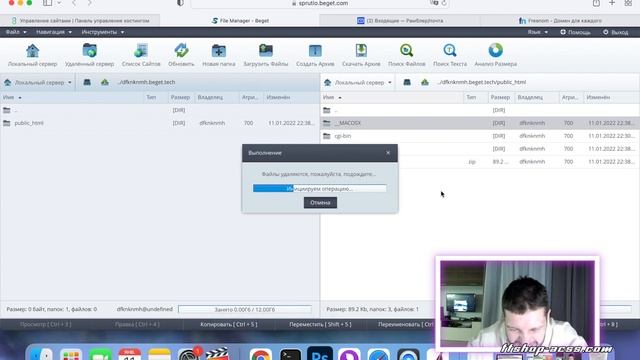The image size is (640, 360).
Task: Open Photoshop from the dock
Action: coord(320,354)
